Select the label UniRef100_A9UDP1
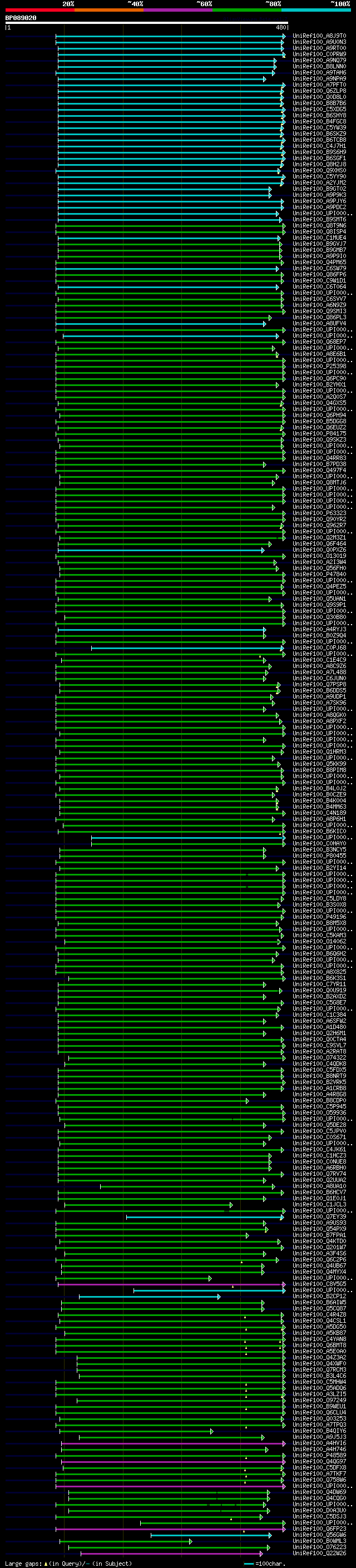Image resolution: width=356 pixels, height=1568 pixels. [319, 696]
